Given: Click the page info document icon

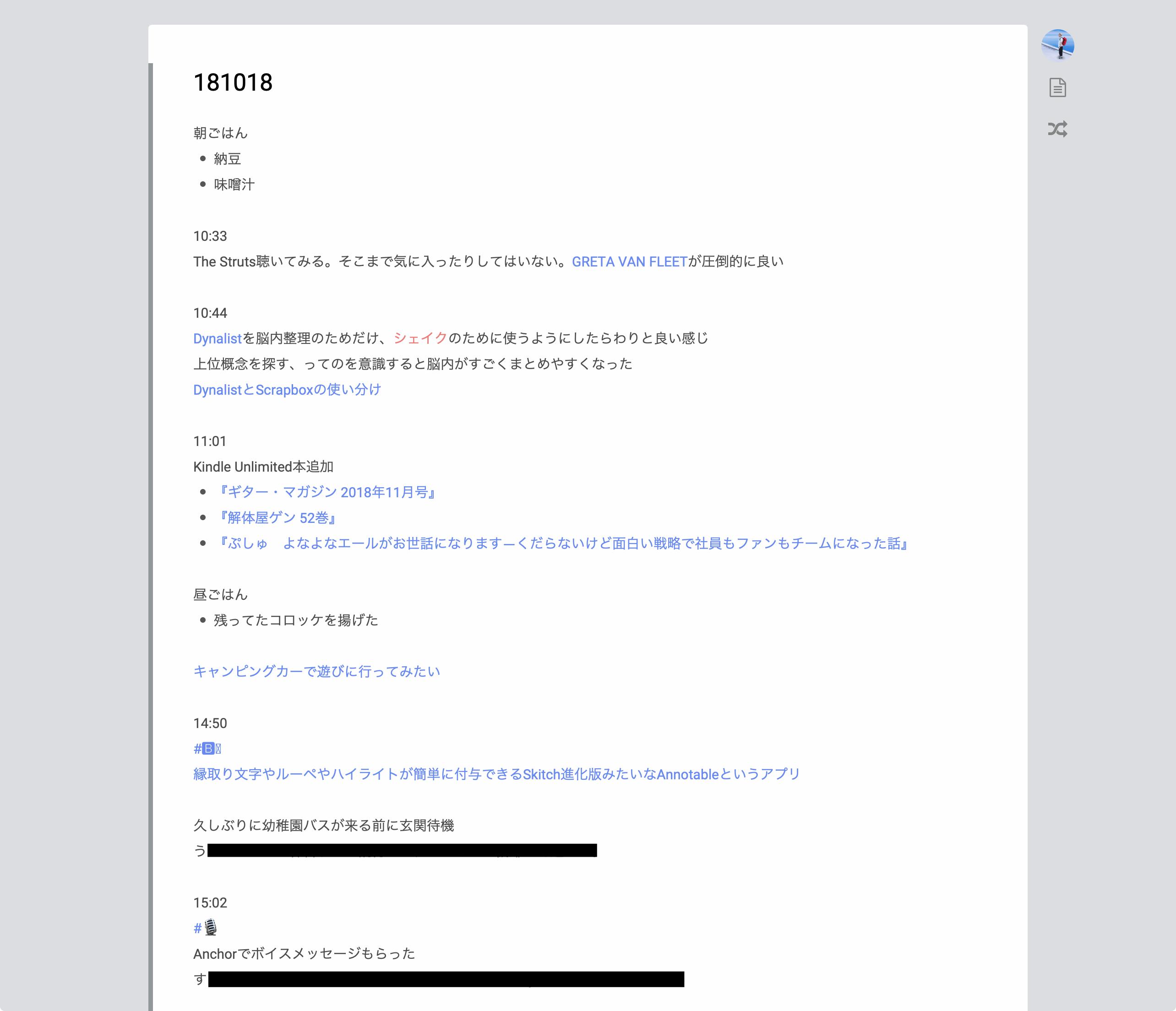Looking at the screenshot, I should pyautogui.click(x=1058, y=87).
